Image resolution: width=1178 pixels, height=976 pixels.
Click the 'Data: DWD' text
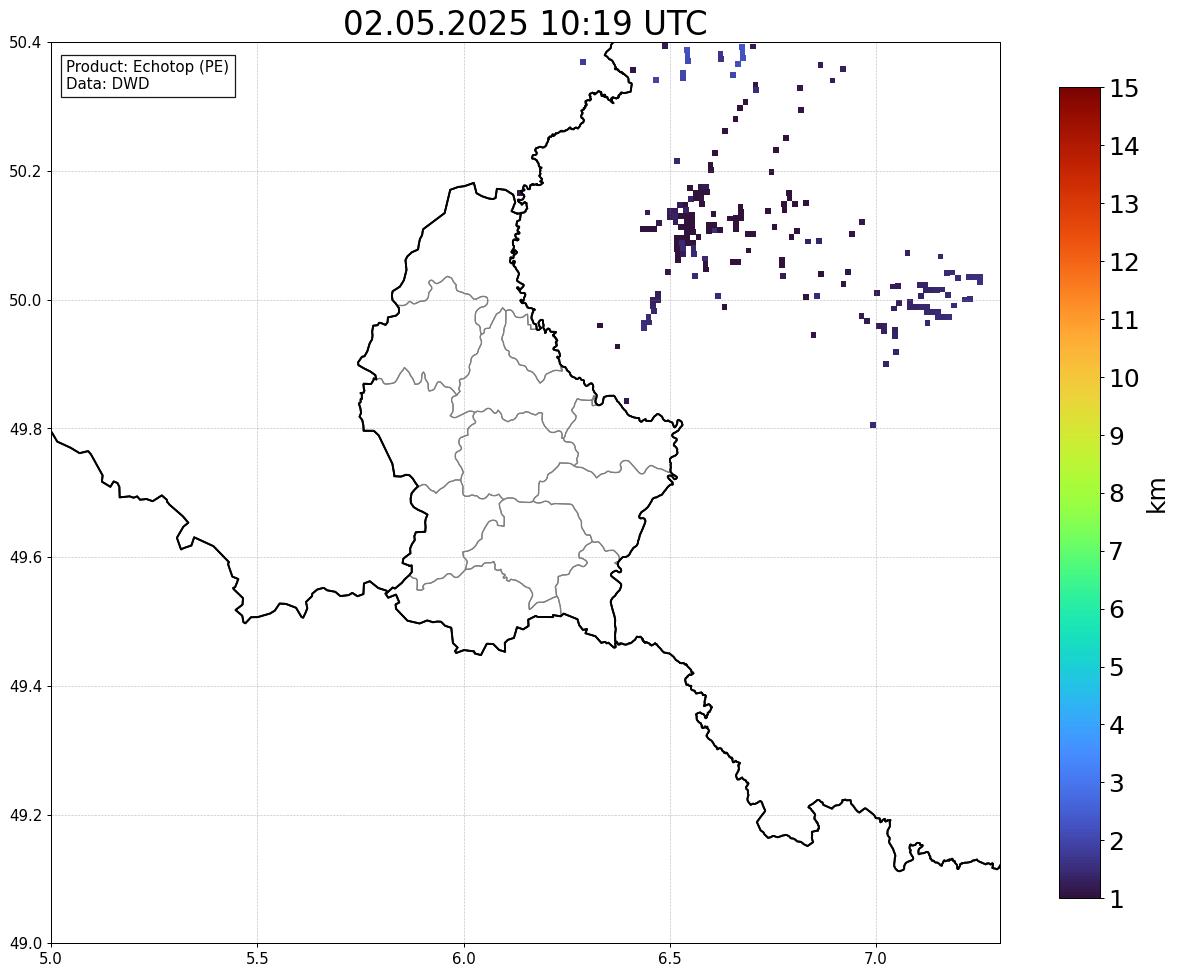point(107,83)
